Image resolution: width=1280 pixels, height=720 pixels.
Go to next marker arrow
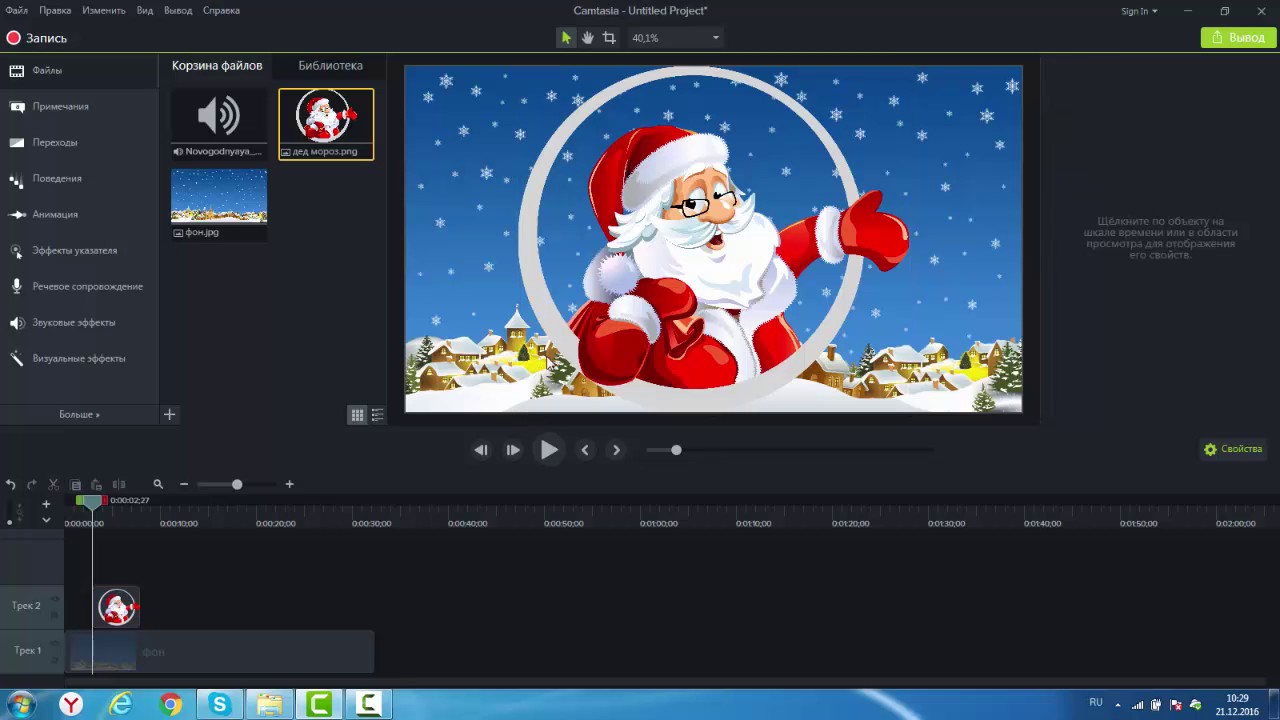coord(616,450)
